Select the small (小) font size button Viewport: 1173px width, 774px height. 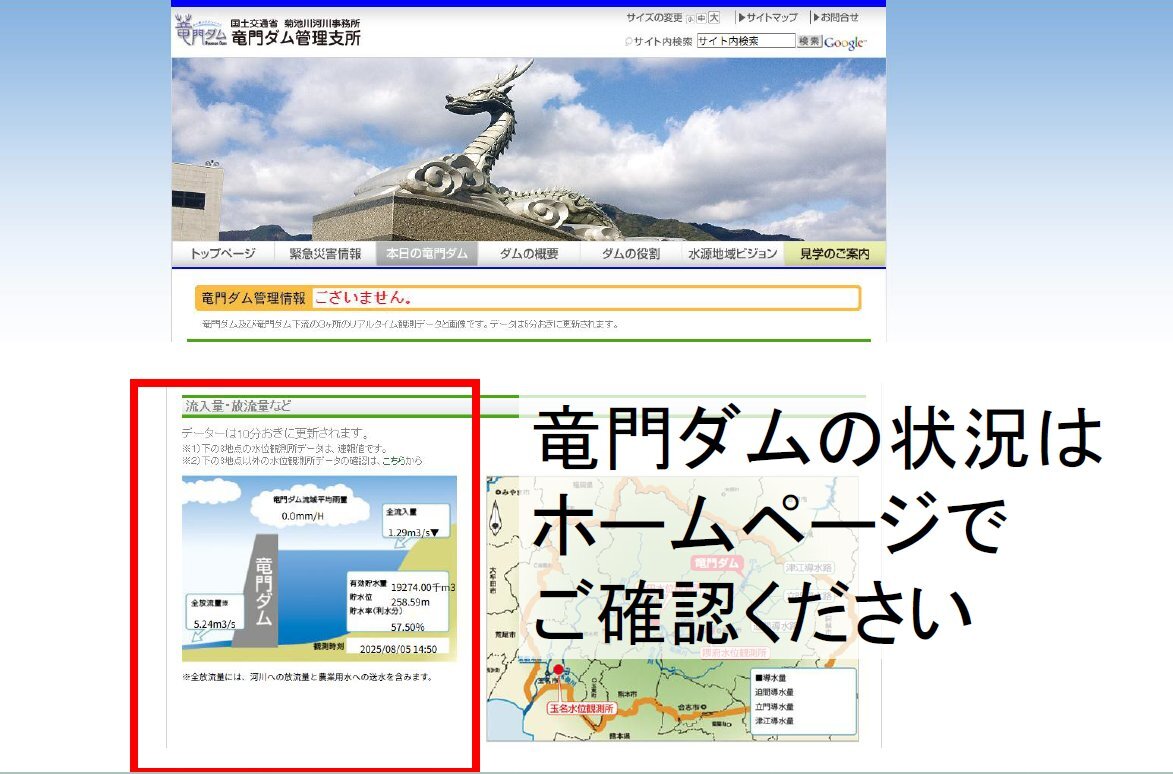pyautogui.click(x=690, y=19)
